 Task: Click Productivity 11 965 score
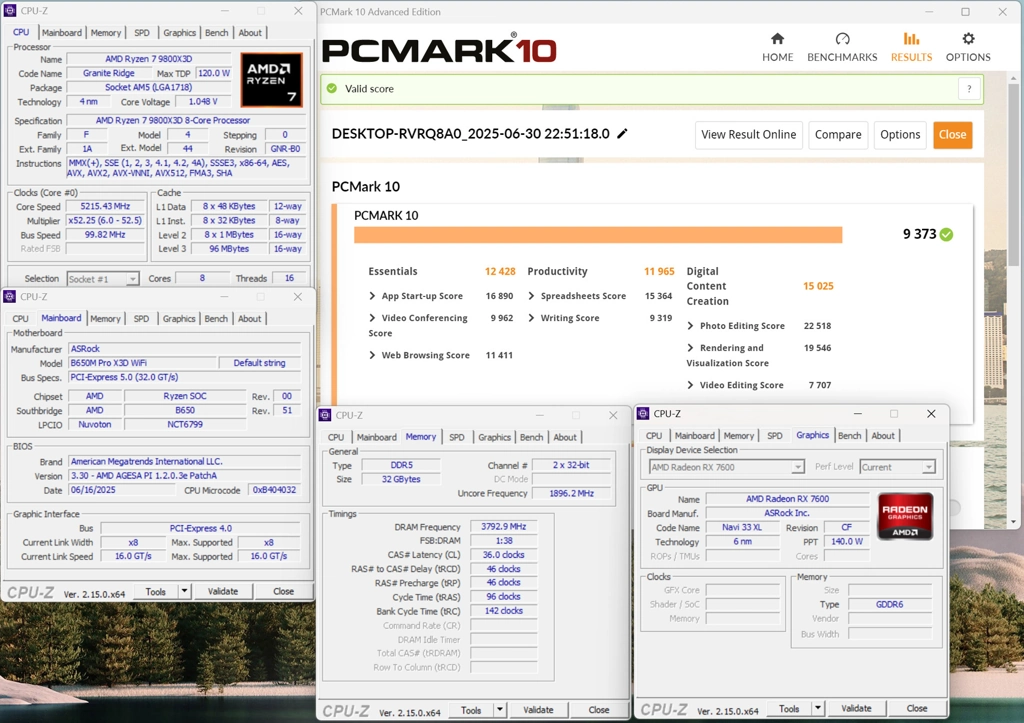click(659, 271)
